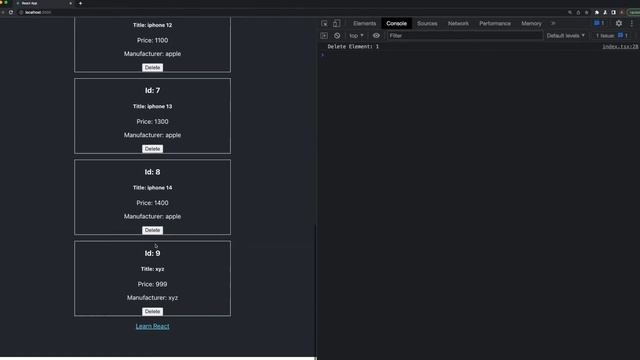The width and height of the screenshot is (640, 360).
Task: Click the 'Id: 7' heading
Action: [152, 91]
